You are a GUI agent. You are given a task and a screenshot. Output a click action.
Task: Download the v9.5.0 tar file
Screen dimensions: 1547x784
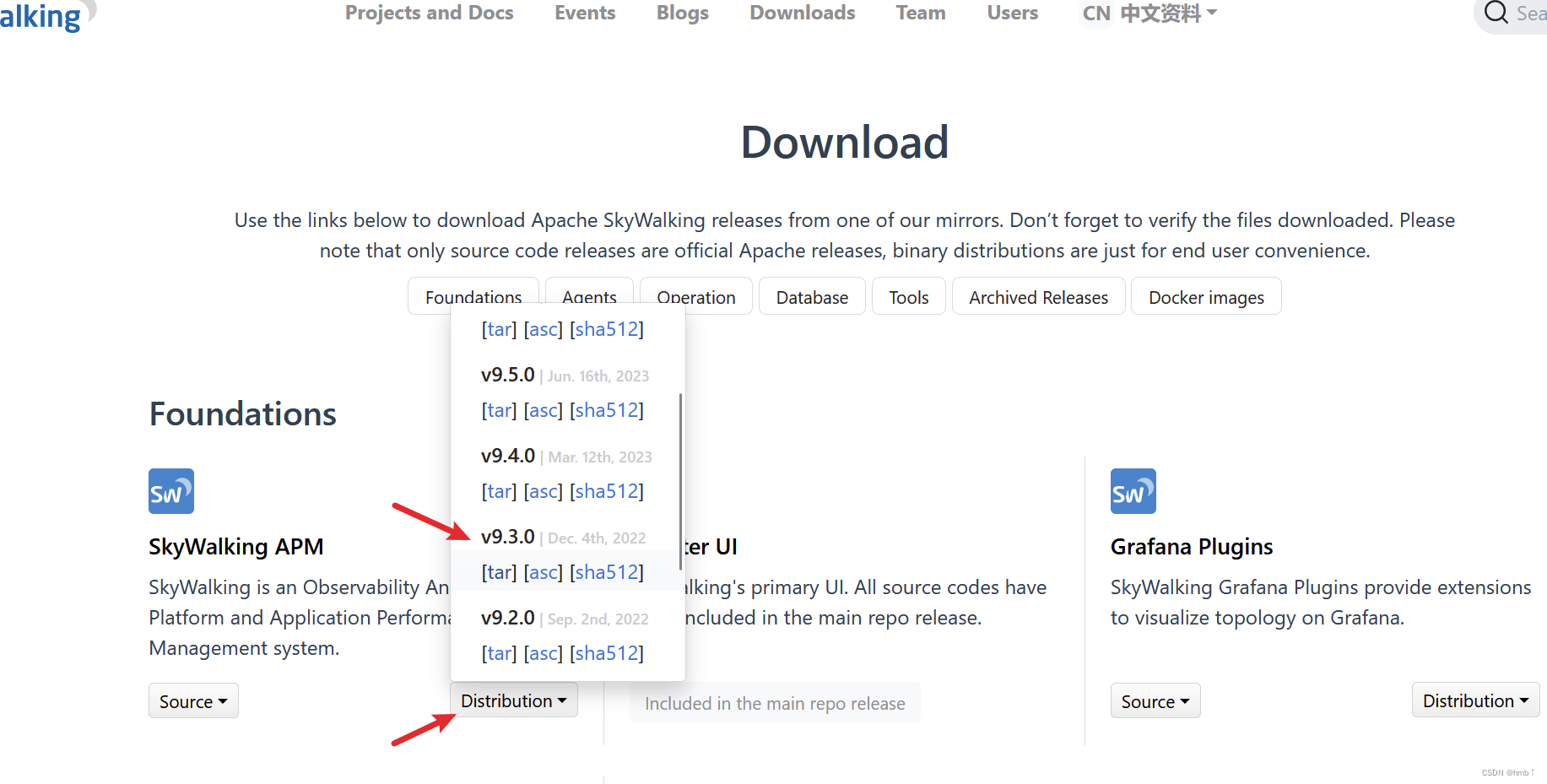point(499,410)
